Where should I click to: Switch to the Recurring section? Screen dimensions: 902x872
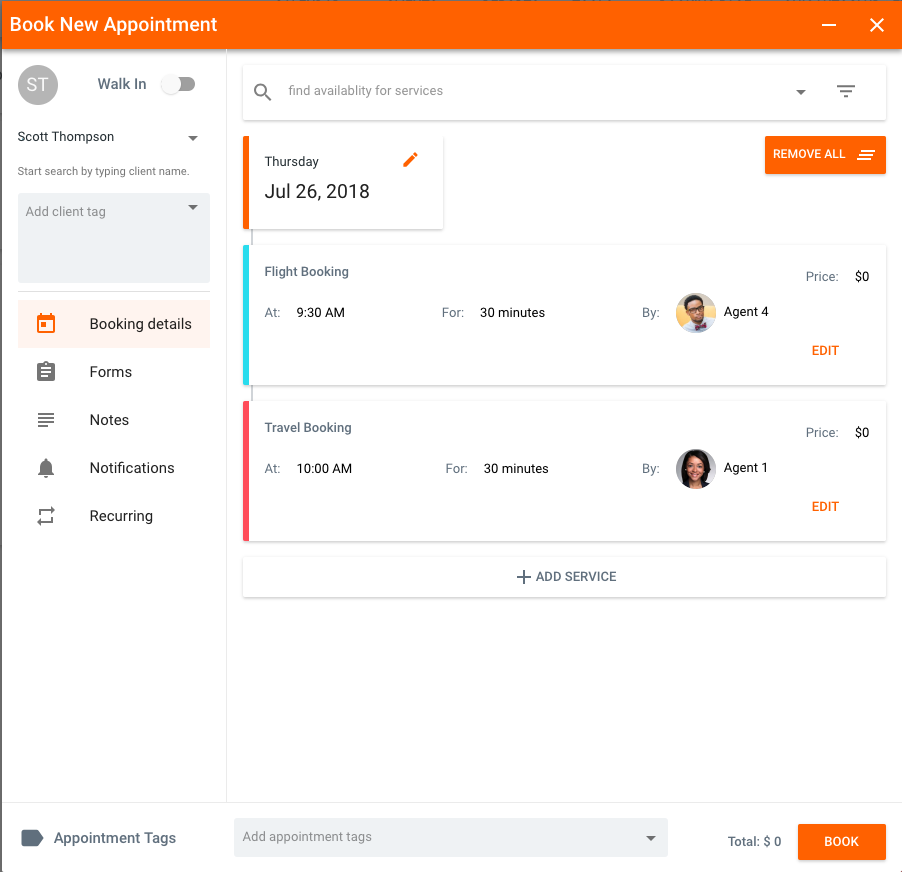[114, 516]
